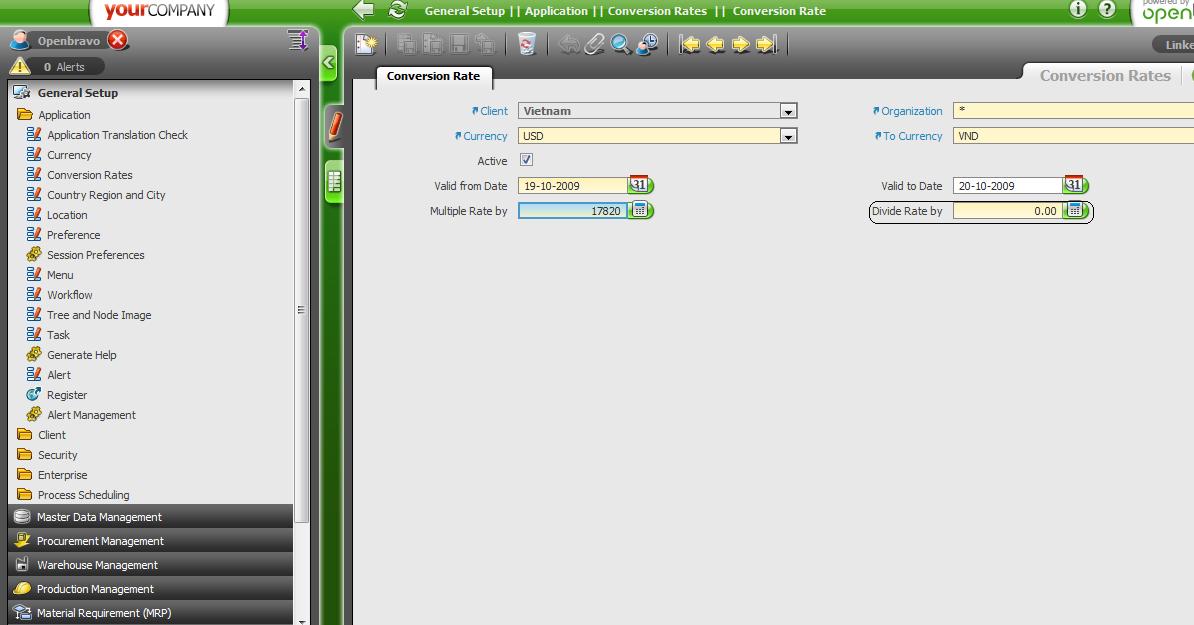This screenshot has height=625, width=1194.
Task: Click the Conversion Rates link in sidebar
Action: coord(89,175)
